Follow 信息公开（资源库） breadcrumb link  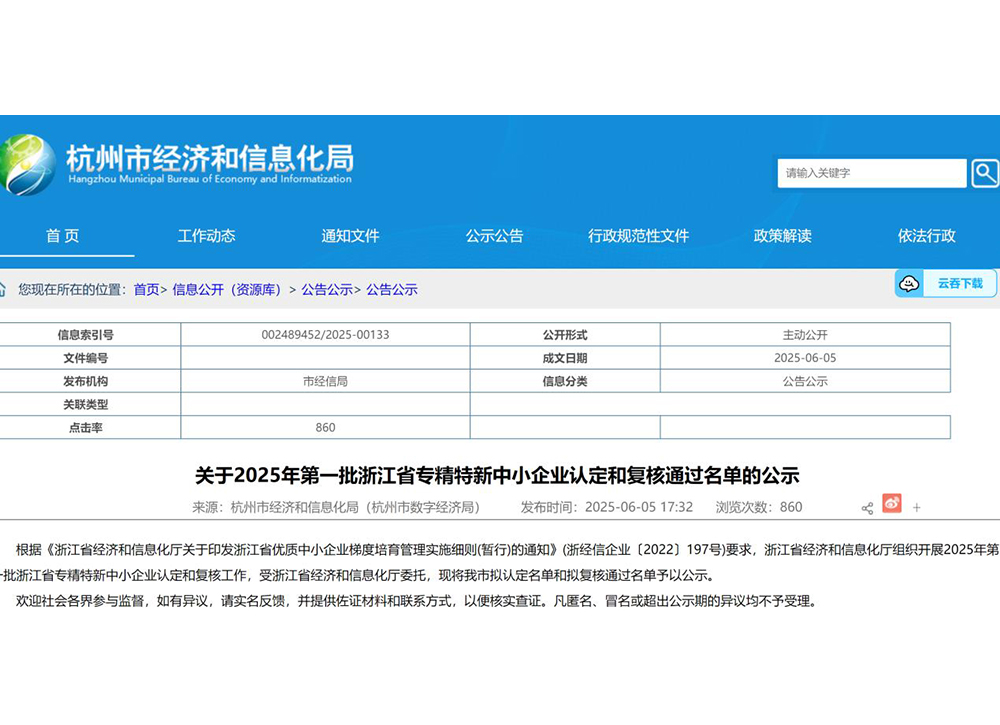click(x=229, y=290)
